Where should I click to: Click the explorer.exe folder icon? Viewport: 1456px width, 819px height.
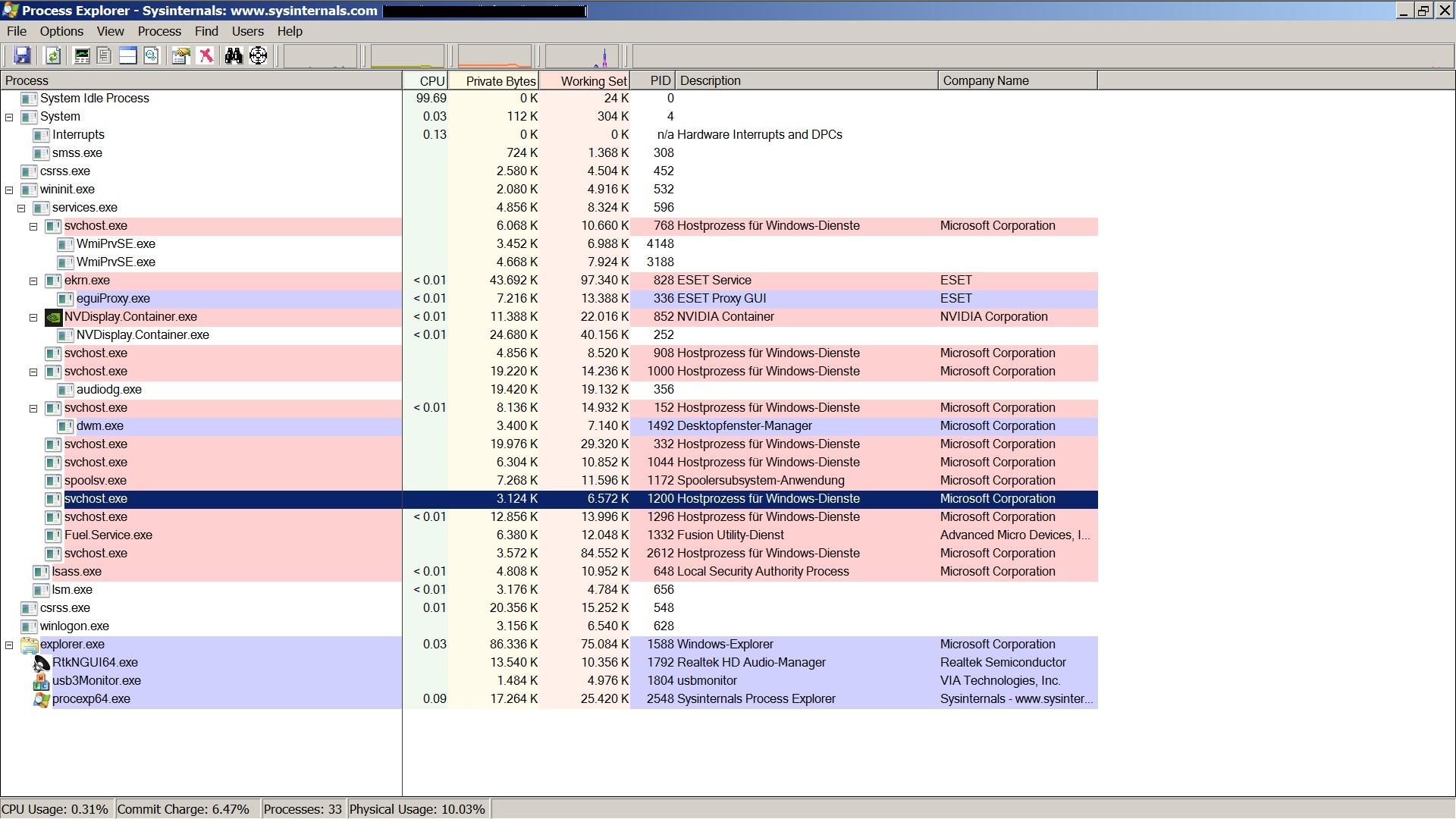(x=29, y=645)
